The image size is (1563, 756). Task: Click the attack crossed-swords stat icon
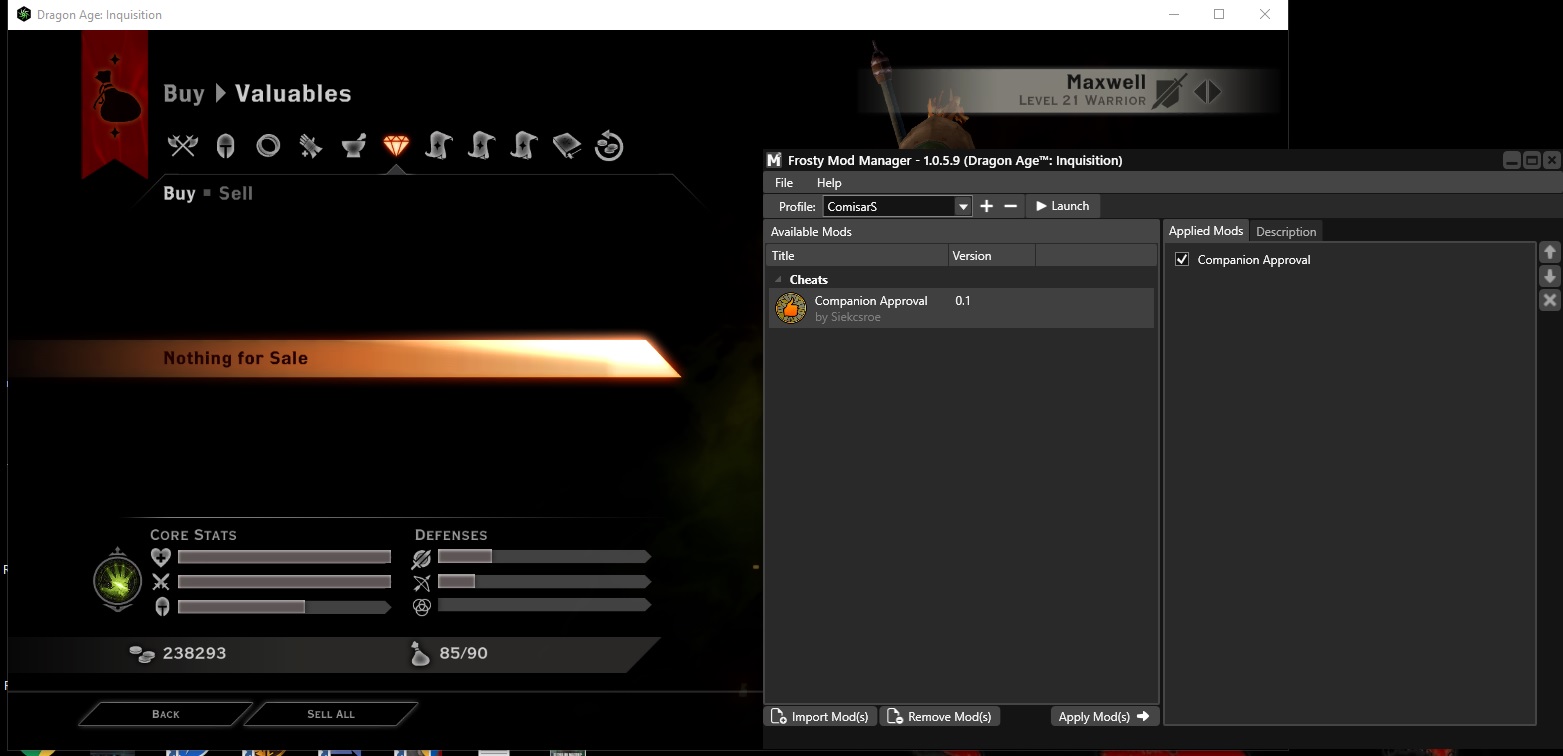point(161,582)
